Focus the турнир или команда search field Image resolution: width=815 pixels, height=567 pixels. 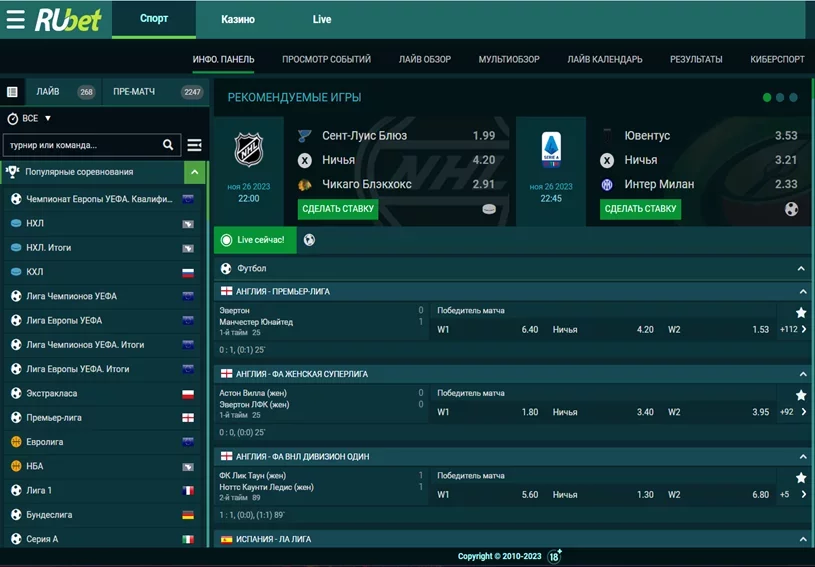pos(92,145)
